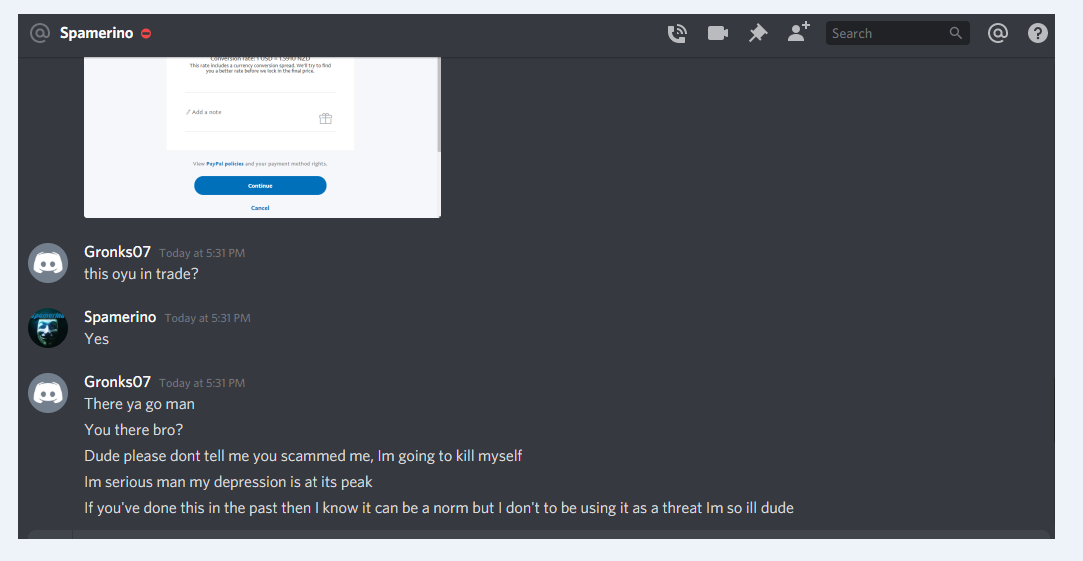The width and height of the screenshot is (1083, 561).
Task: Start a video call
Action: (x=718, y=33)
